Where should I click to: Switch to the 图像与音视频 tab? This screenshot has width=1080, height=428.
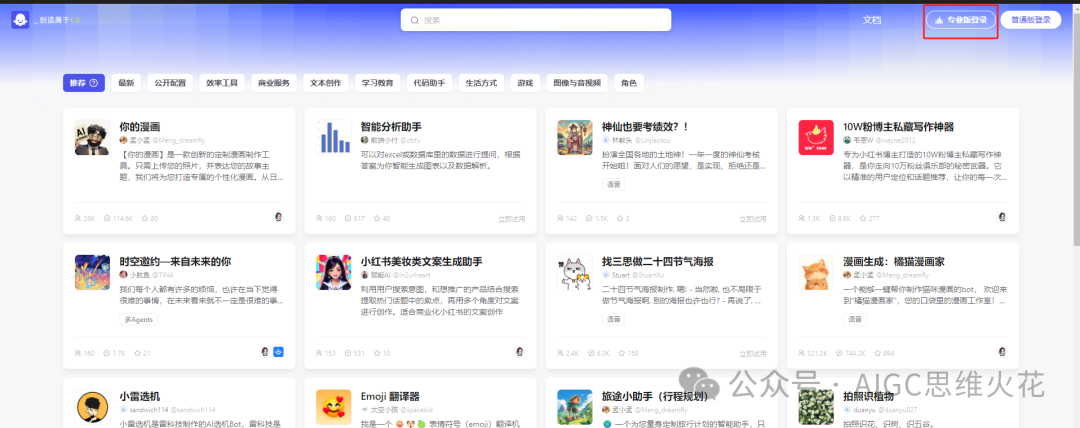(577, 83)
